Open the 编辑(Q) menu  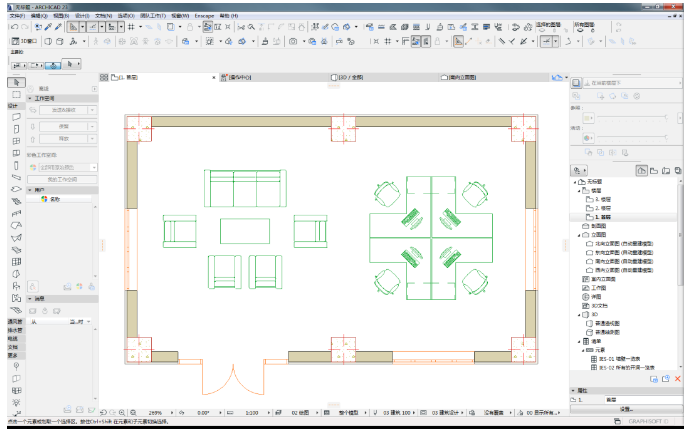(x=39, y=16)
